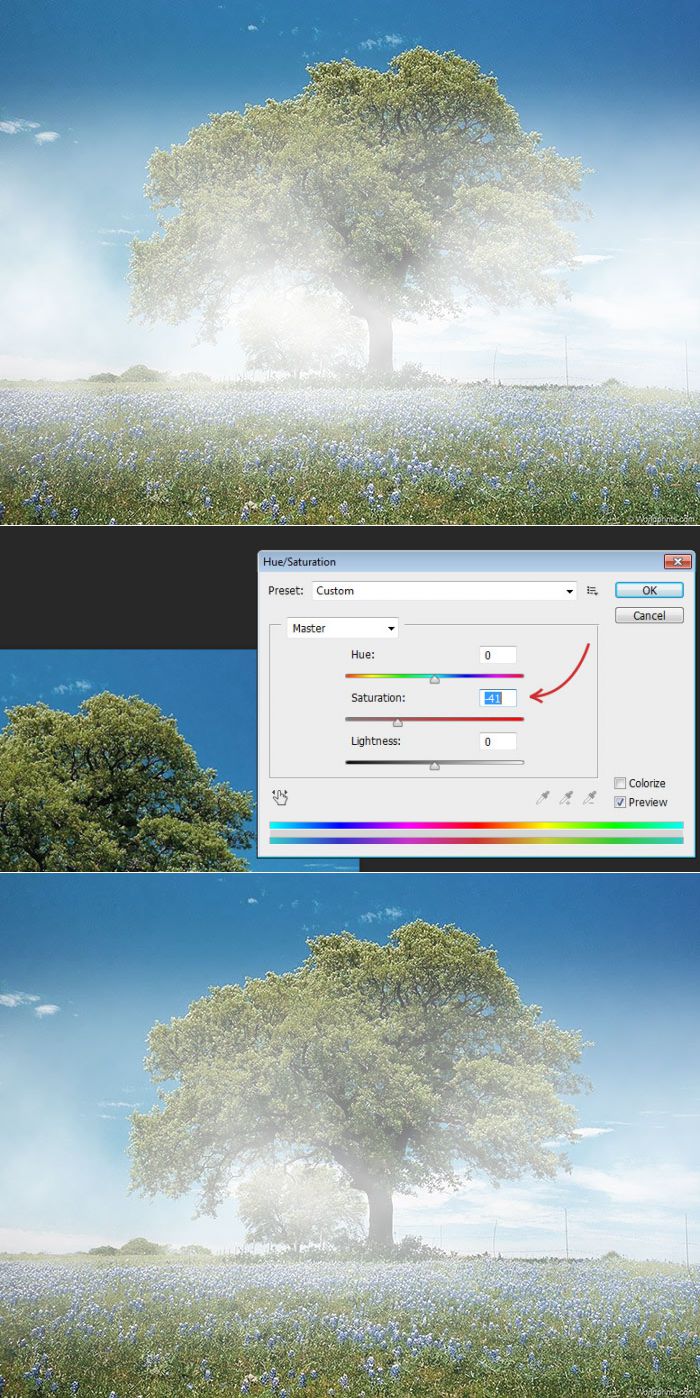Select the Subtract from Sample eyedropper
The image size is (700, 1398).
(x=590, y=797)
